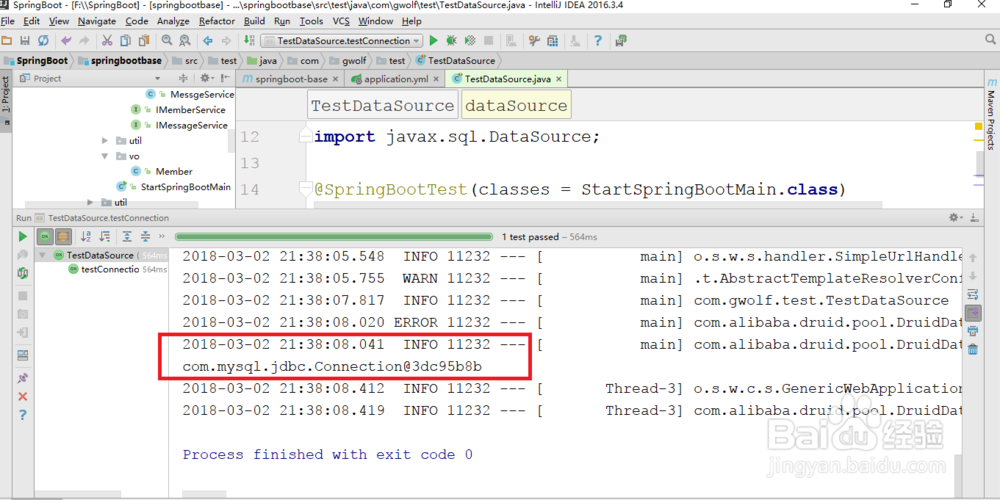The height and width of the screenshot is (500, 1000).
Task: Click the Undo arrow icon
Action: [x=66, y=41]
